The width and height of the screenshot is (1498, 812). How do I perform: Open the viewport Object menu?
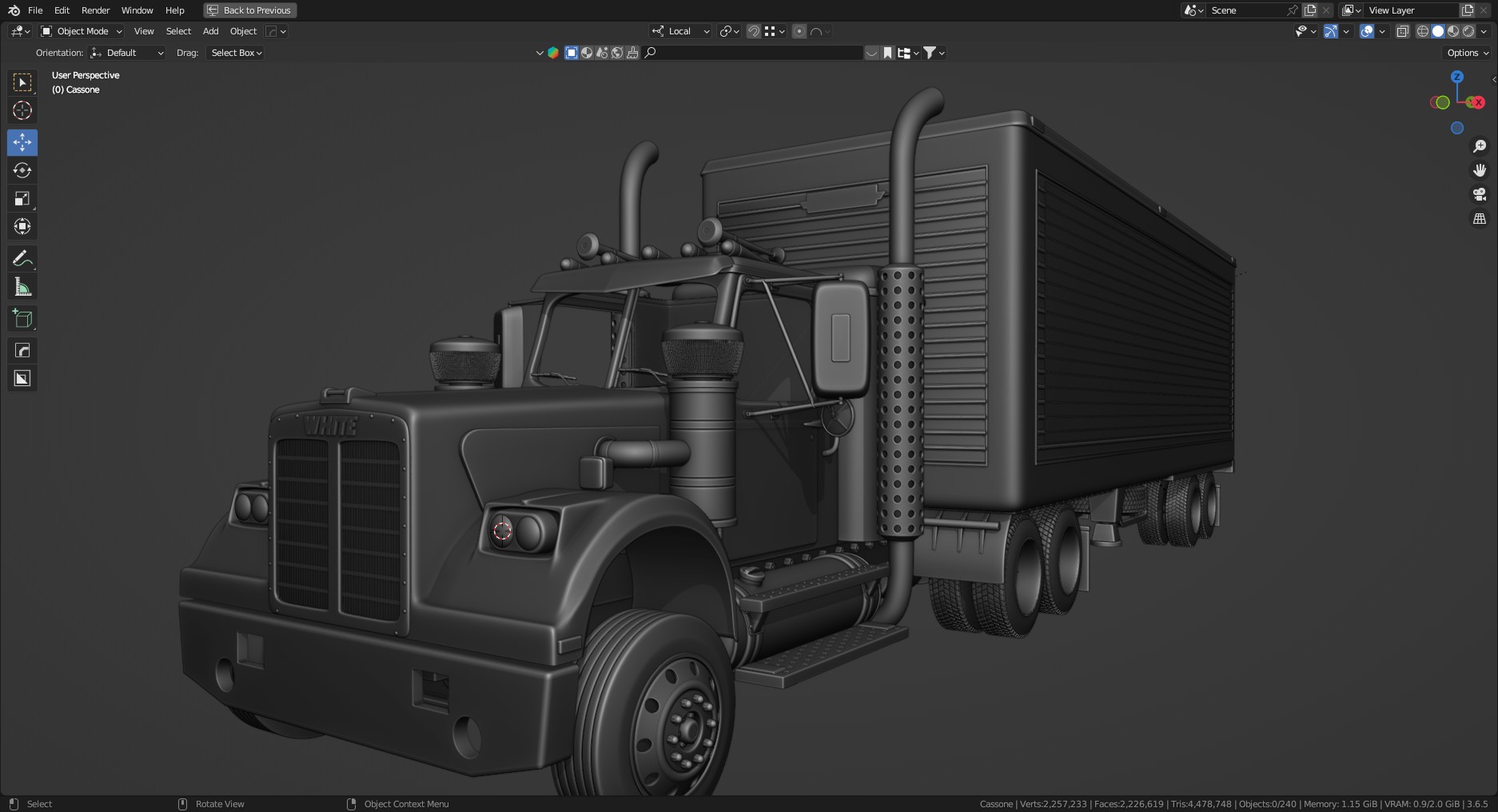coord(243,31)
